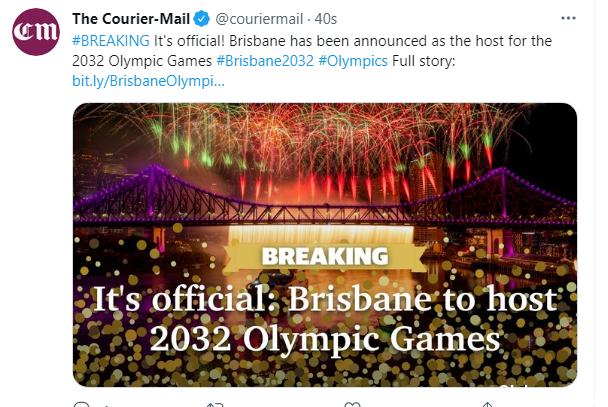Click the reply speech bubble icon
Viewport: 608px width, 407px height.
(81, 405)
